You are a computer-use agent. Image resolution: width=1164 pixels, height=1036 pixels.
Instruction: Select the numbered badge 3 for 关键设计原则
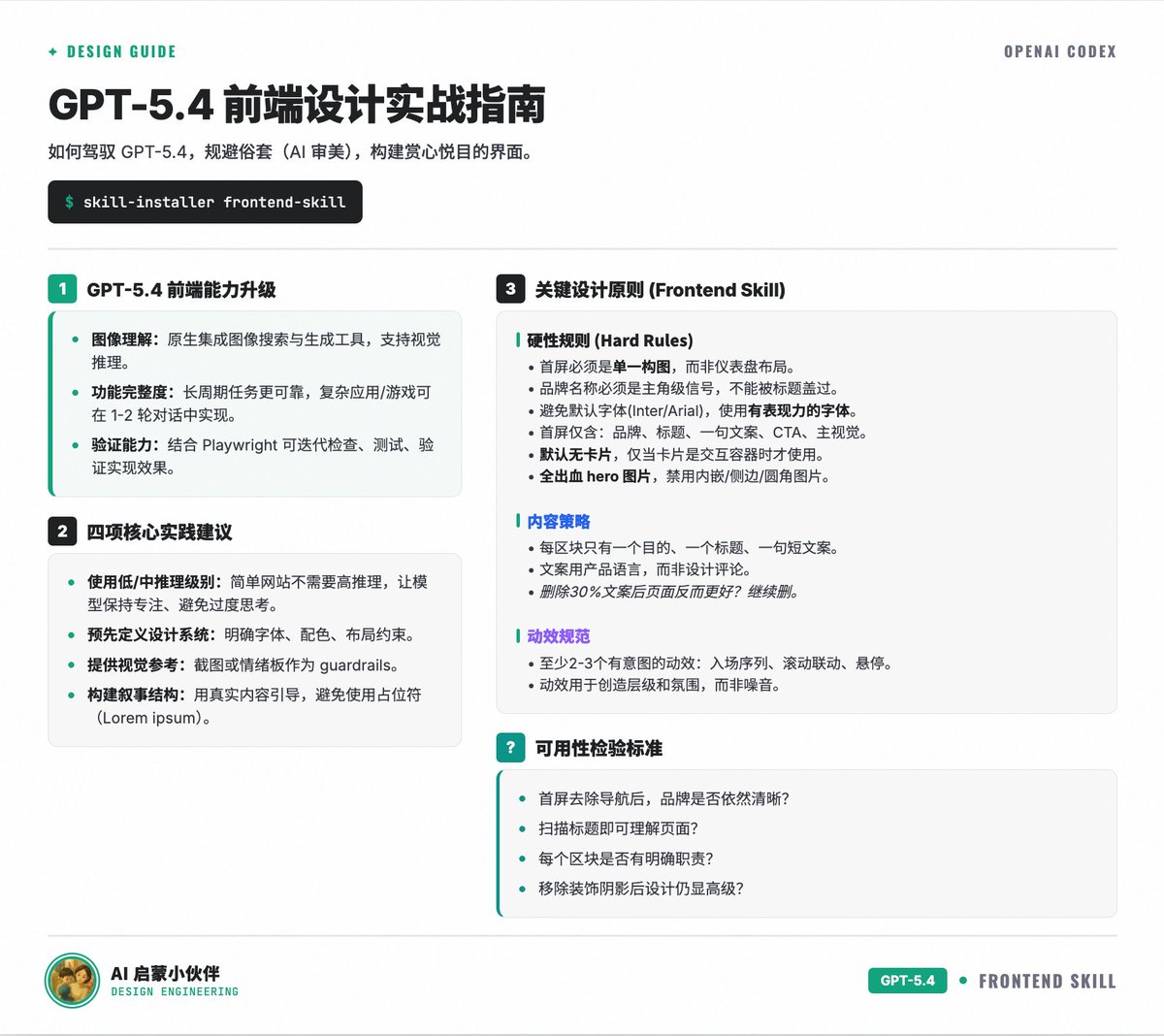(x=511, y=289)
